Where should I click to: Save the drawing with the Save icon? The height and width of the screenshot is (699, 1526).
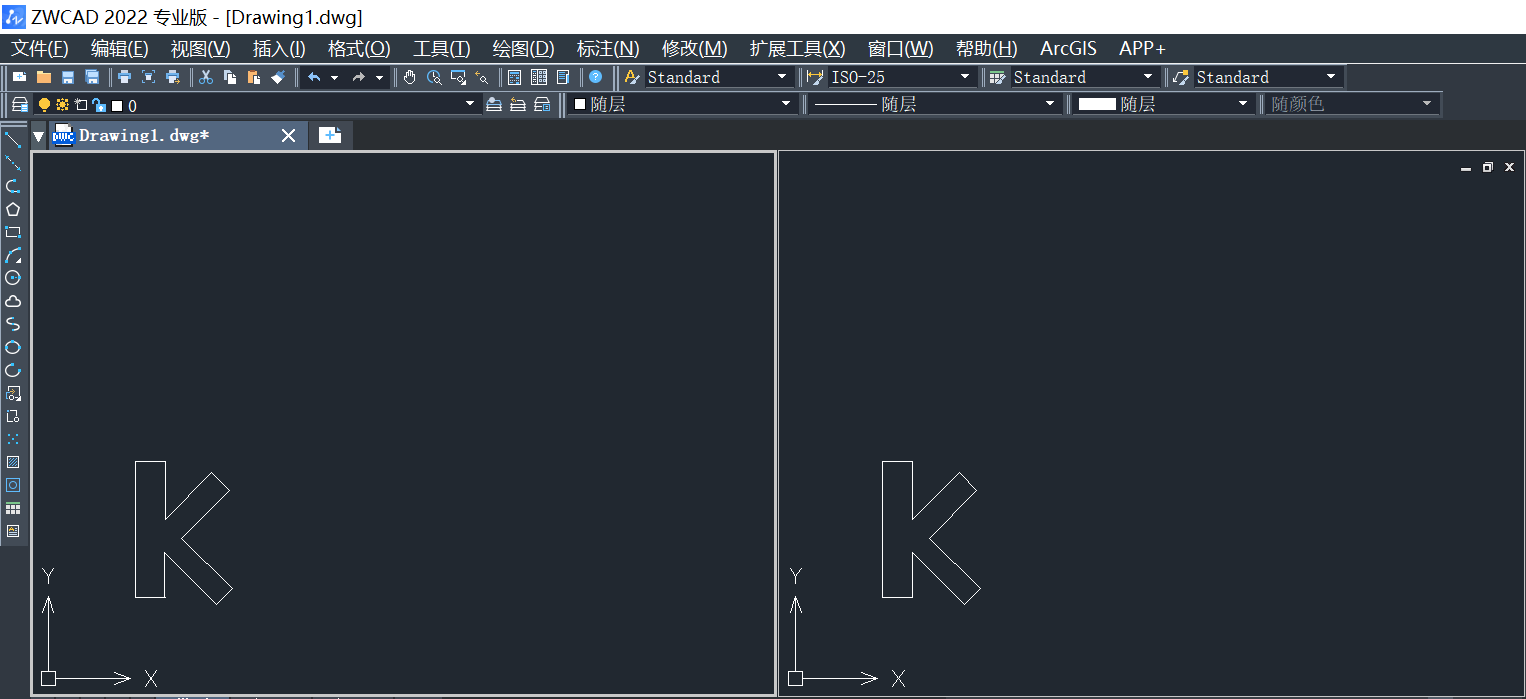(68, 77)
